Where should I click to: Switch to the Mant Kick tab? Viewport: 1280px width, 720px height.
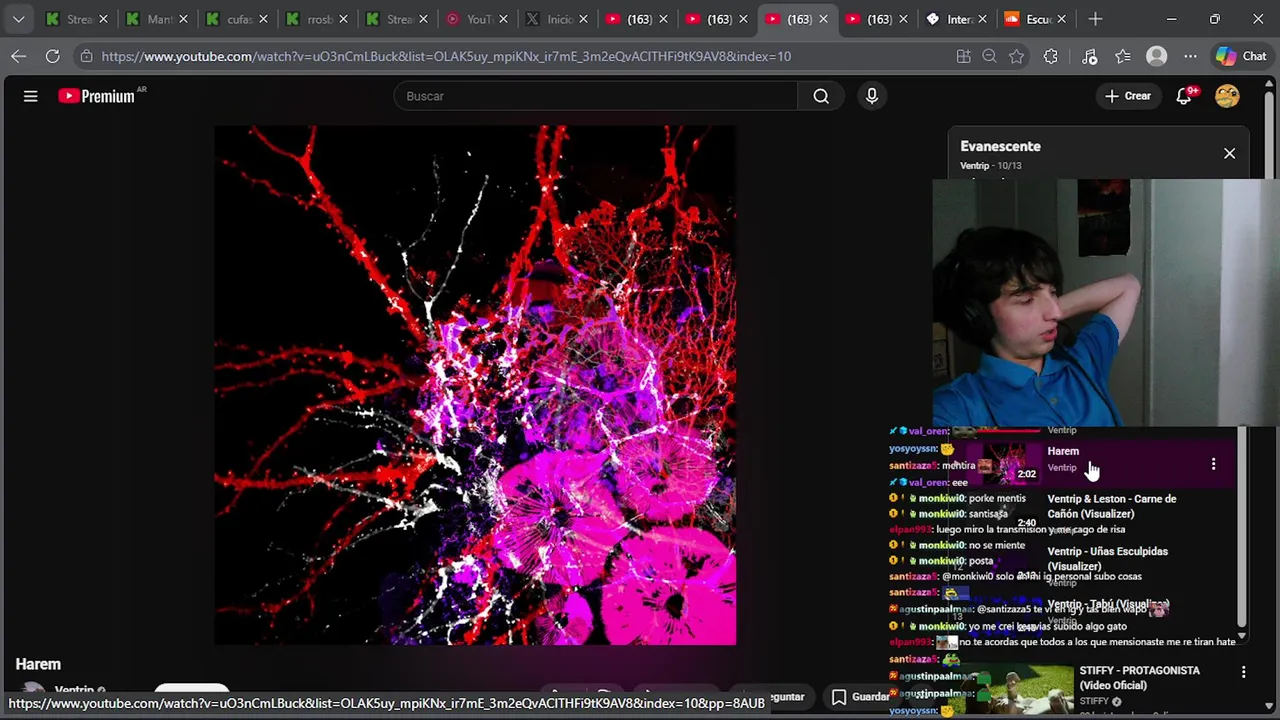pyautogui.click(x=150, y=19)
